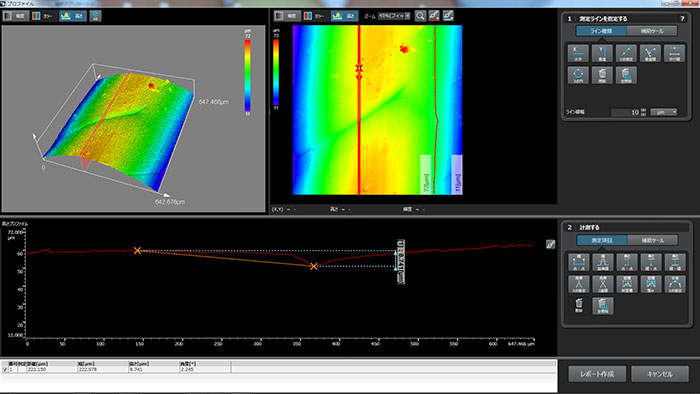Select the vertical Y line tool
The width and height of the screenshot is (700, 394).
pos(602,53)
